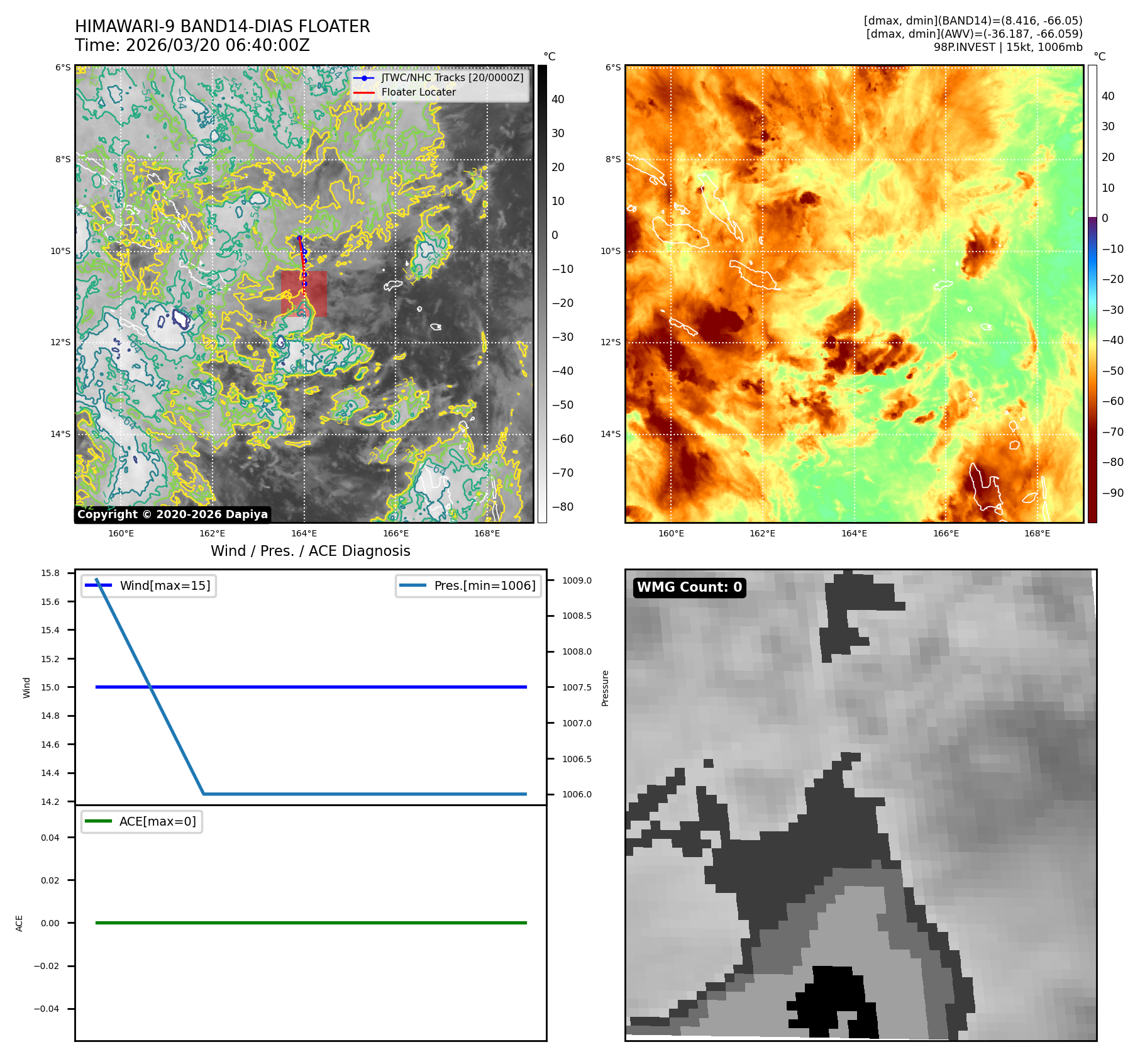Click the dmax dmin AWV values text
This screenshot has height=1064, width=1140.
pos(974,34)
